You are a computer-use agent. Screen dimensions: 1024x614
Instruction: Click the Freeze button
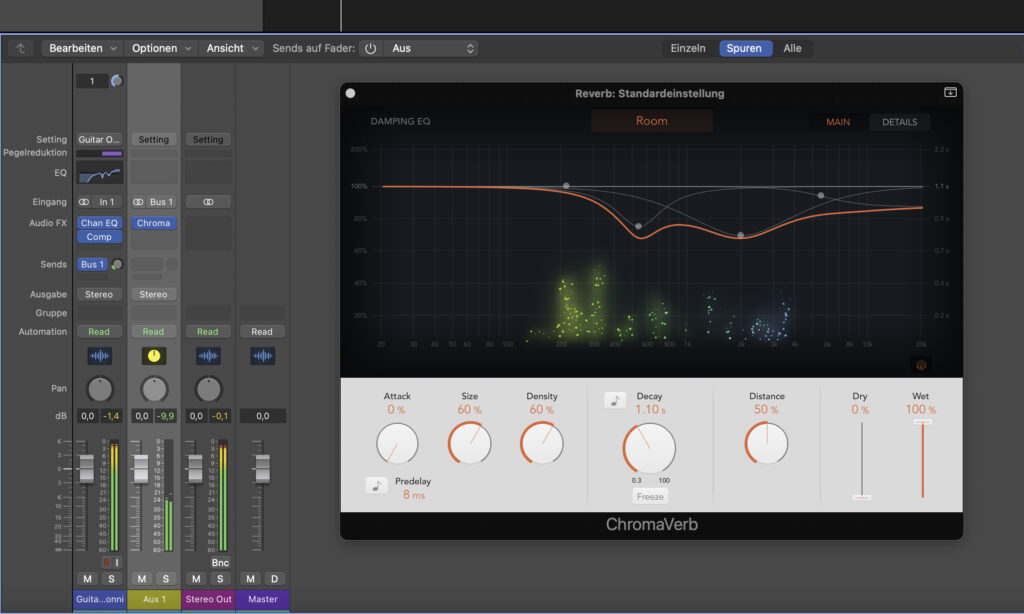pyautogui.click(x=650, y=496)
